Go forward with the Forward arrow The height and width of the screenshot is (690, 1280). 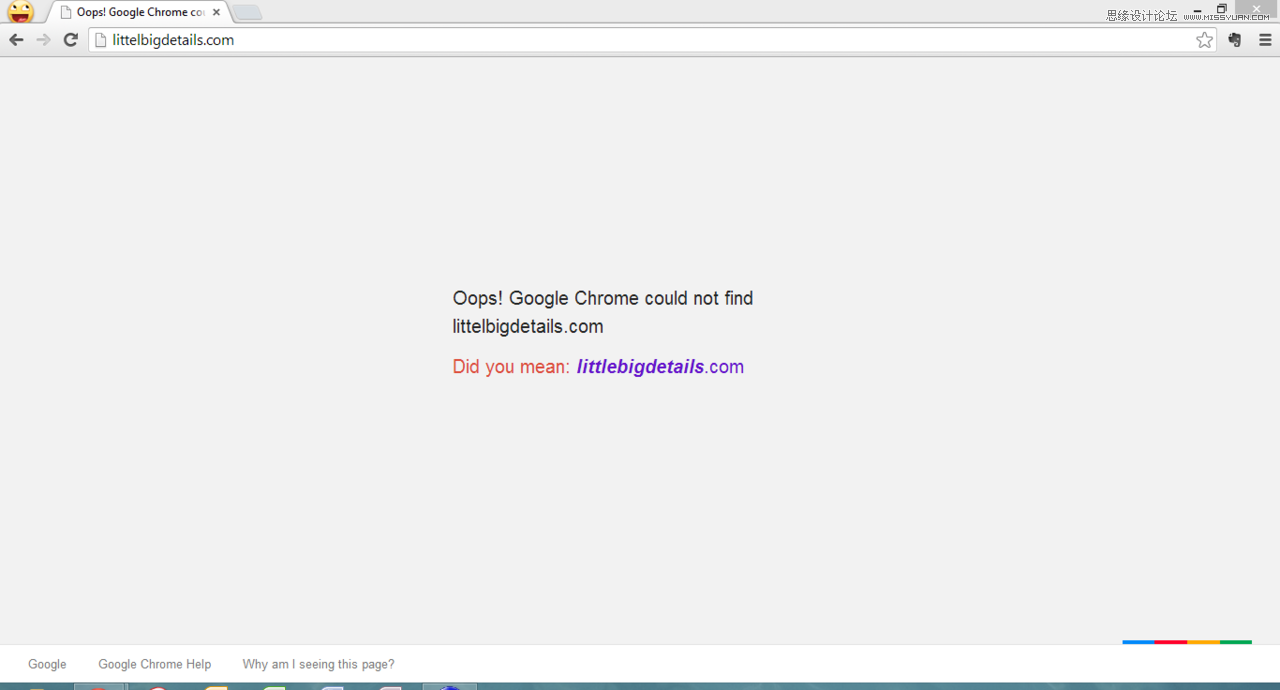pos(43,40)
